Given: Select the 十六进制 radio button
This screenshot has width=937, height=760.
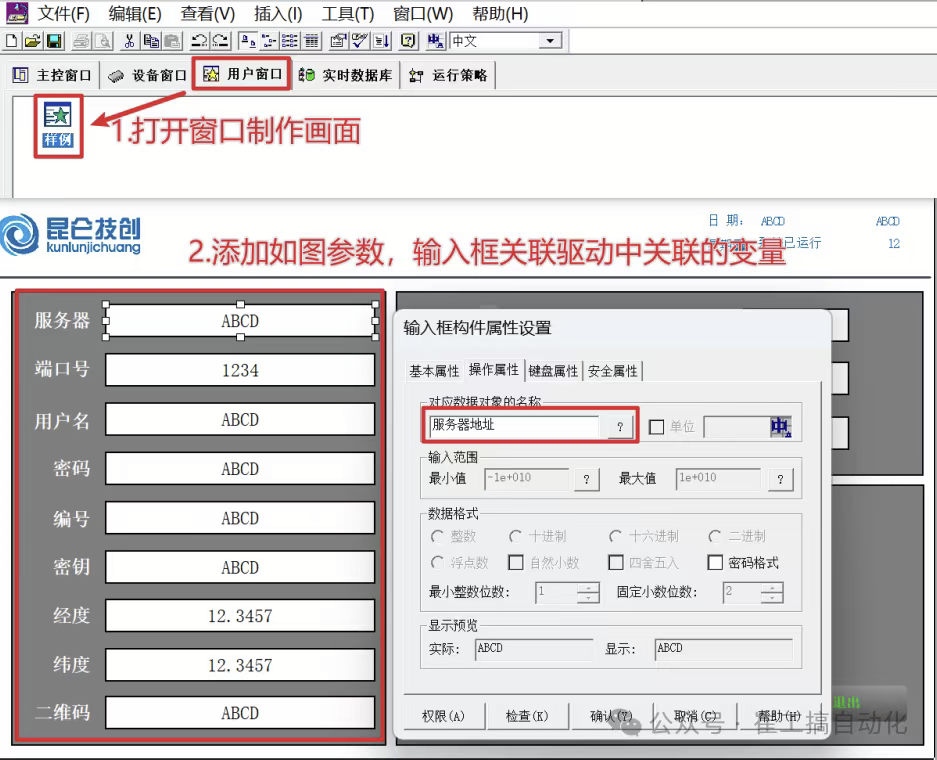Looking at the screenshot, I should pyautogui.click(x=614, y=536).
